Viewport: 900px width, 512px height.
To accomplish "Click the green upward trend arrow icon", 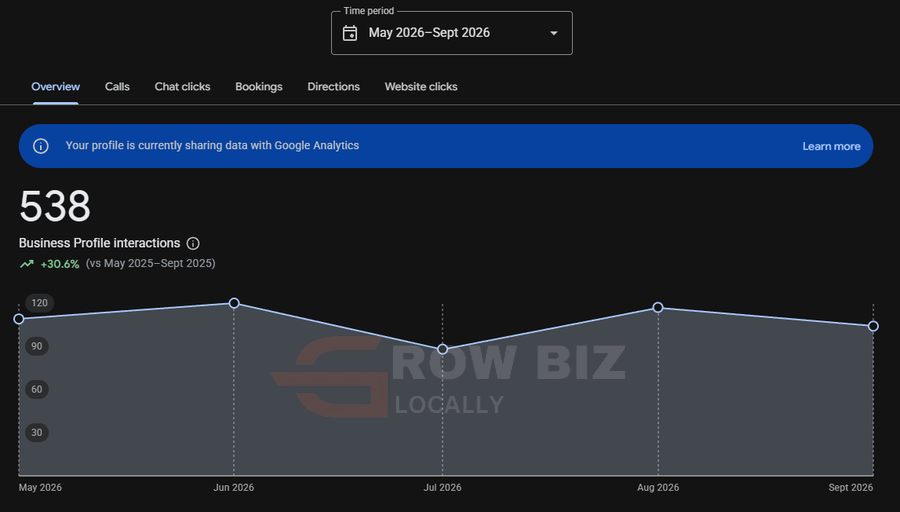I will (x=27, y=264).
